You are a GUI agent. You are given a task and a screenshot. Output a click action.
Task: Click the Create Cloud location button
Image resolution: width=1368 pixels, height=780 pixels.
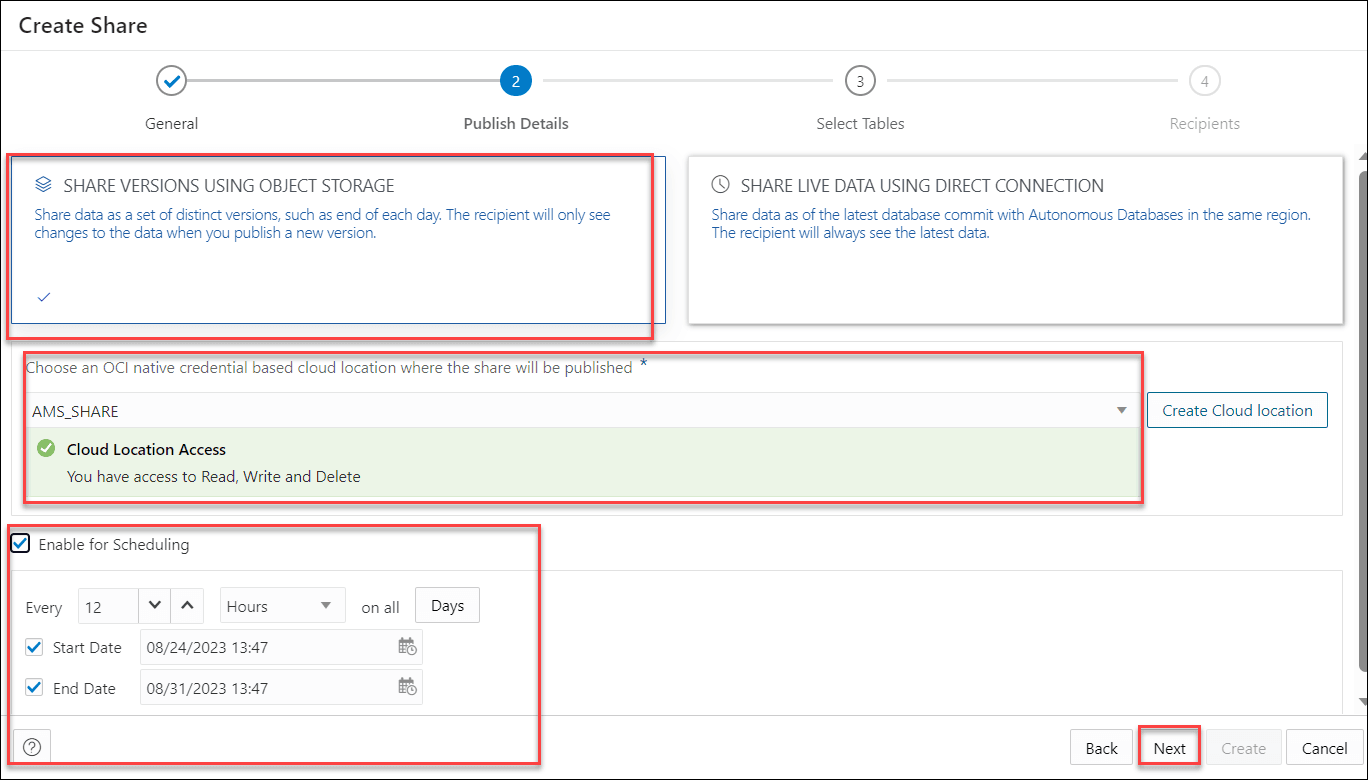point(1237,409)
